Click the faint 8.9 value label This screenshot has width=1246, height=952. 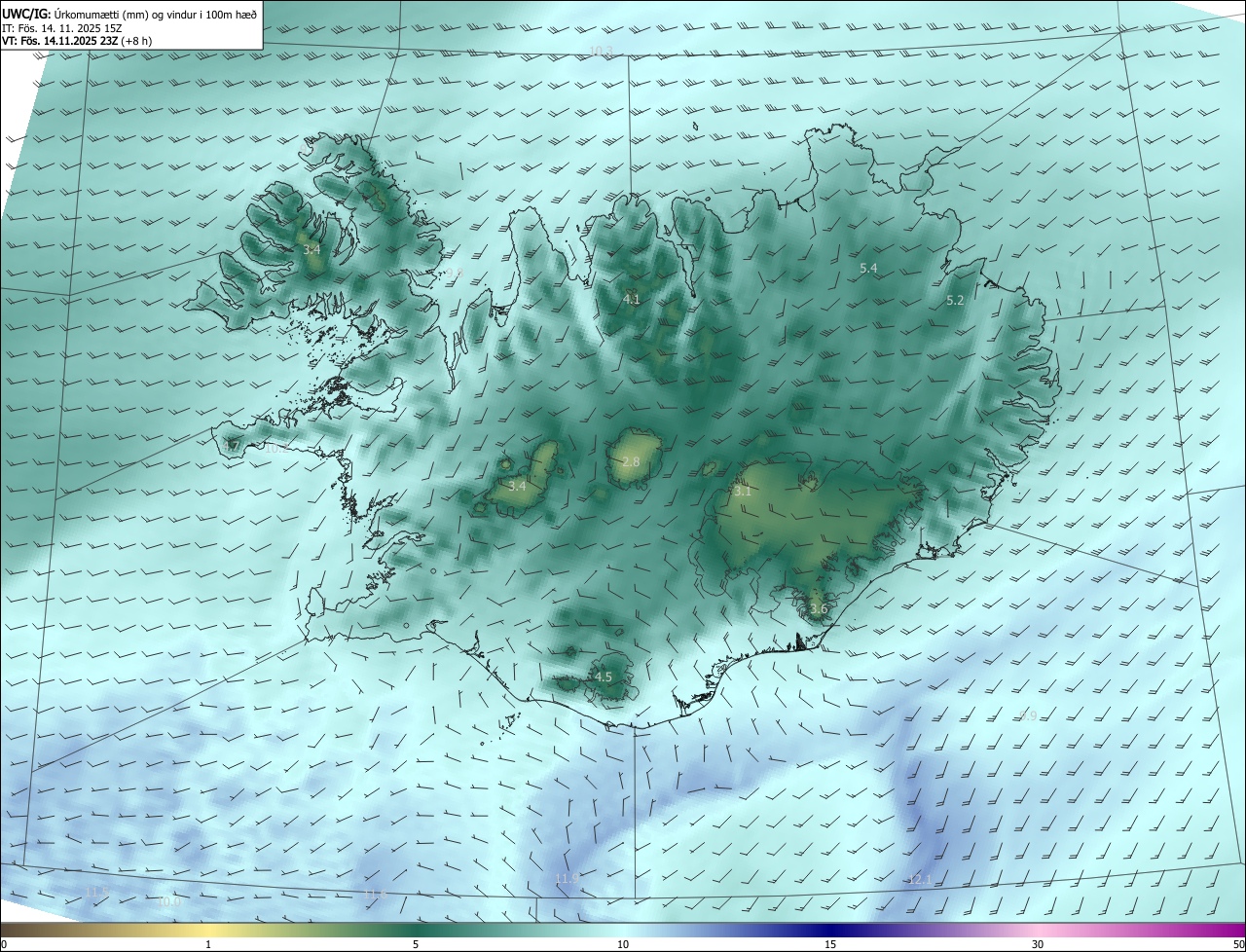point(1027,715)
